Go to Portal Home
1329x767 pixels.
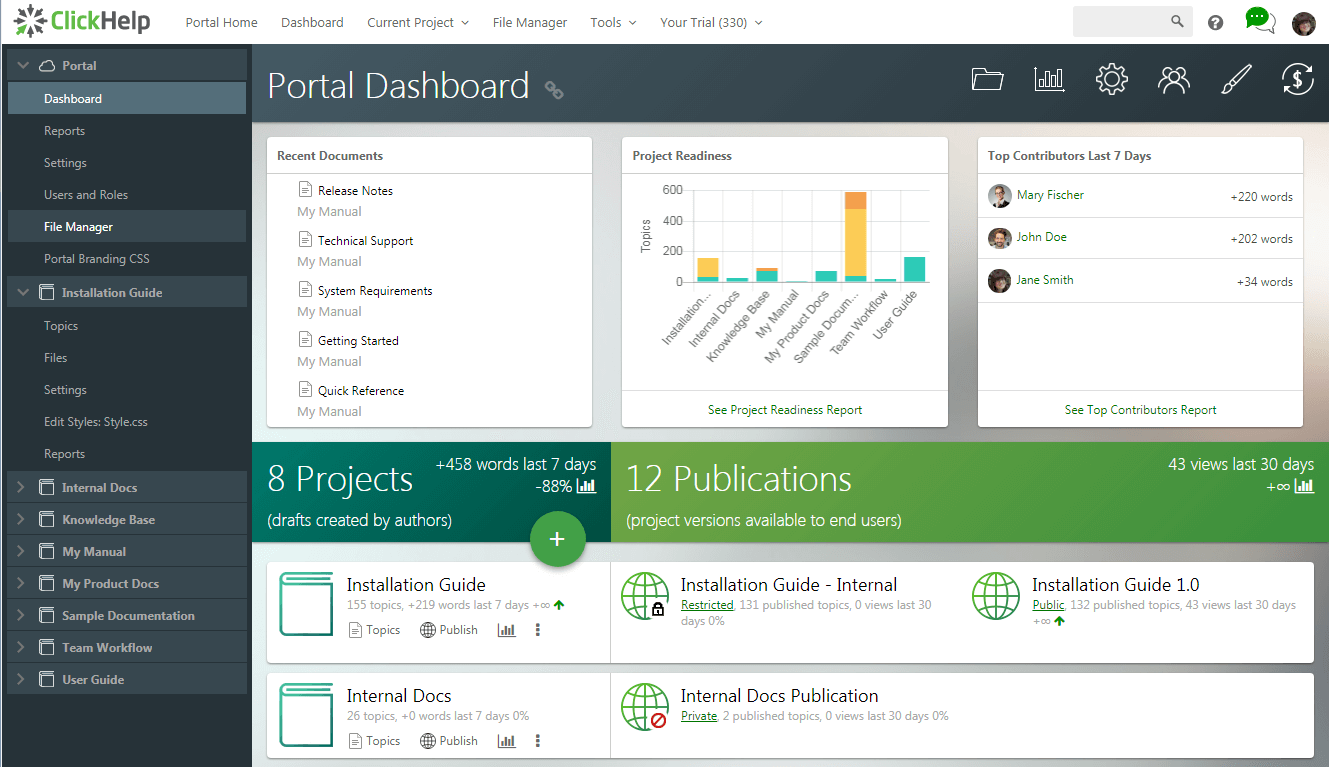221,22
